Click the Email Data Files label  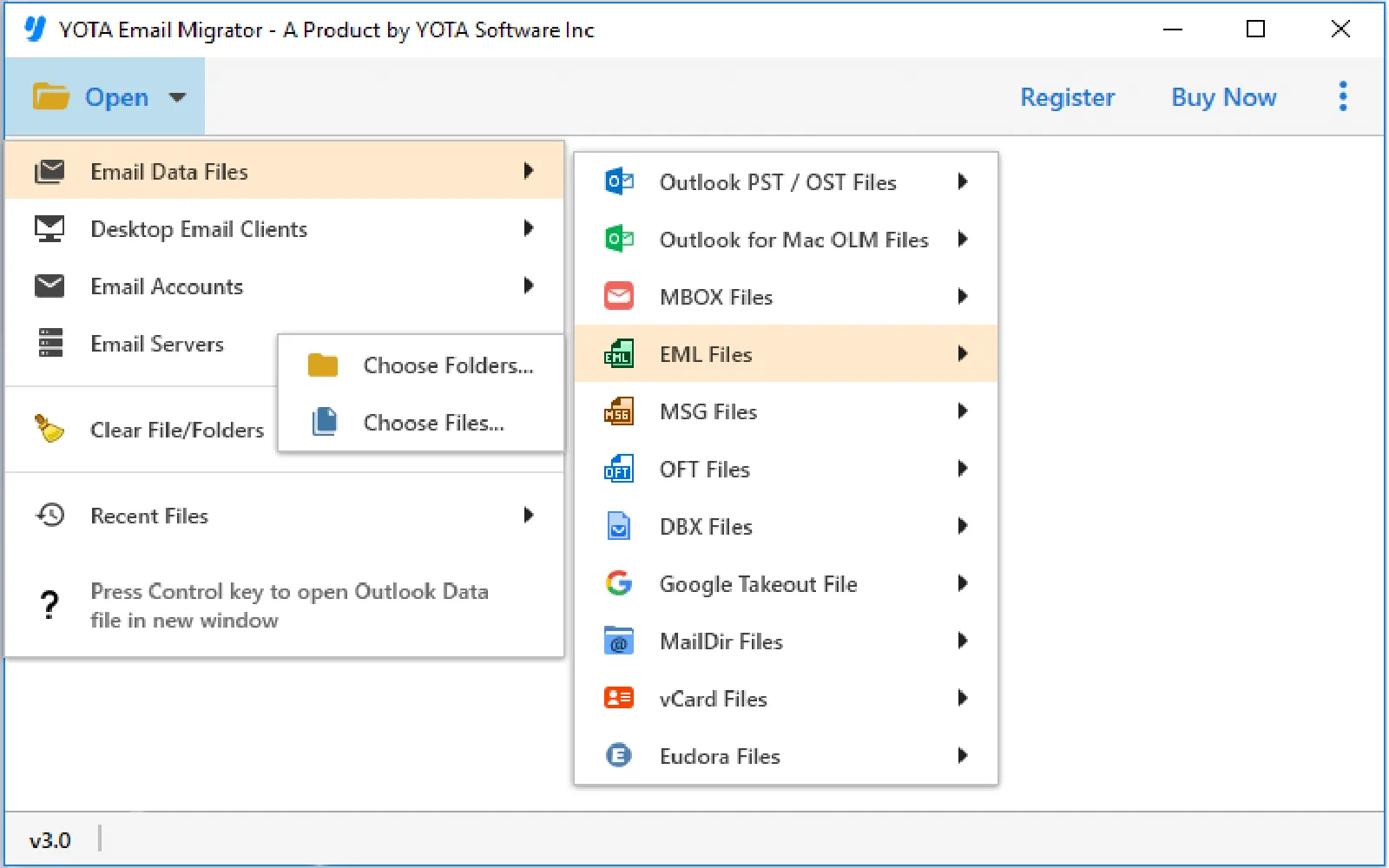(169, 171)
